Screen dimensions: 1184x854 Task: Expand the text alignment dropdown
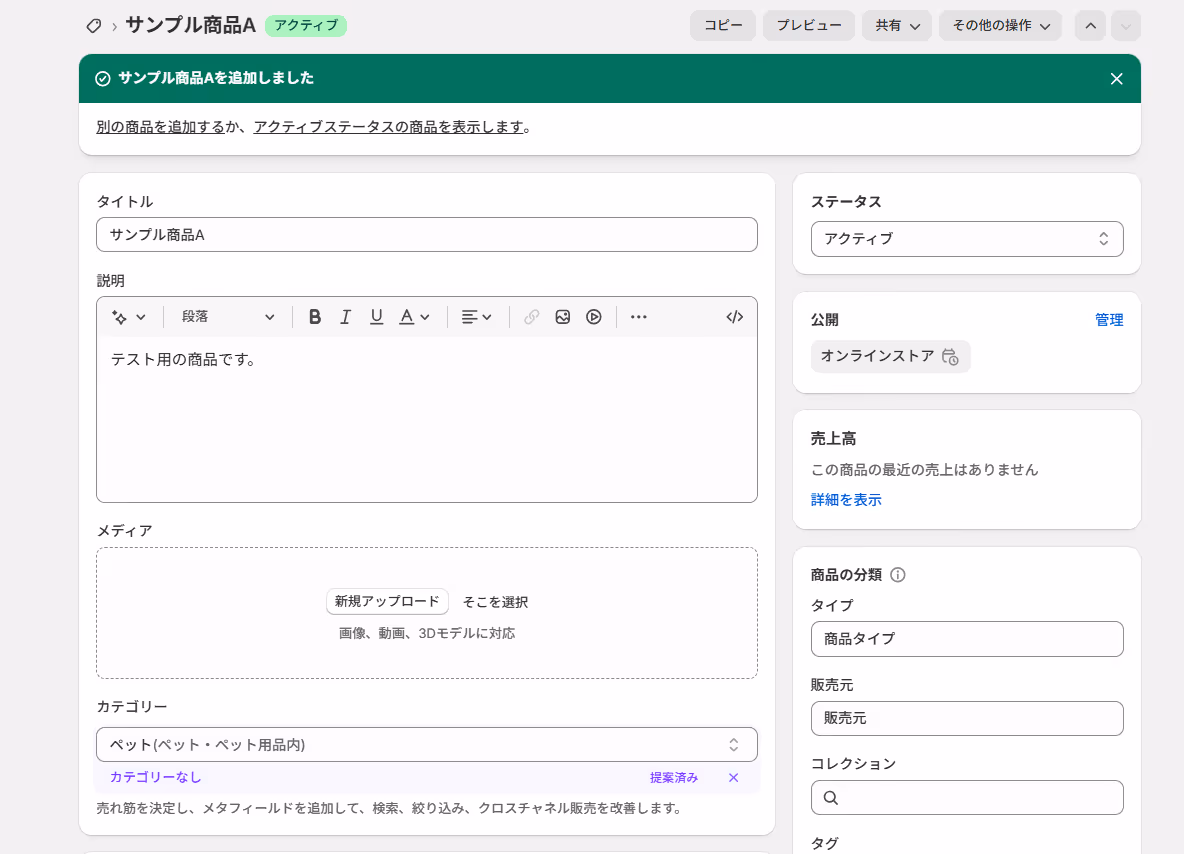(476, 317)
